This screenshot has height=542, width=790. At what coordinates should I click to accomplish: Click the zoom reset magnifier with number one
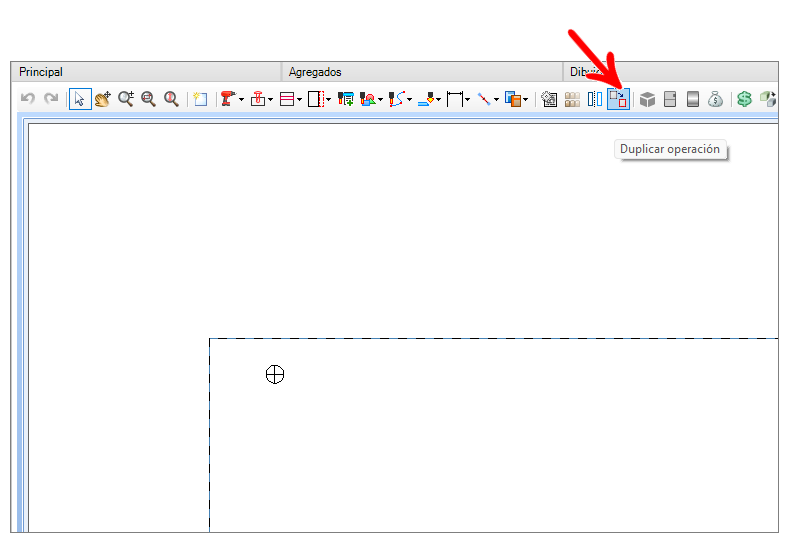click(171, 99)
